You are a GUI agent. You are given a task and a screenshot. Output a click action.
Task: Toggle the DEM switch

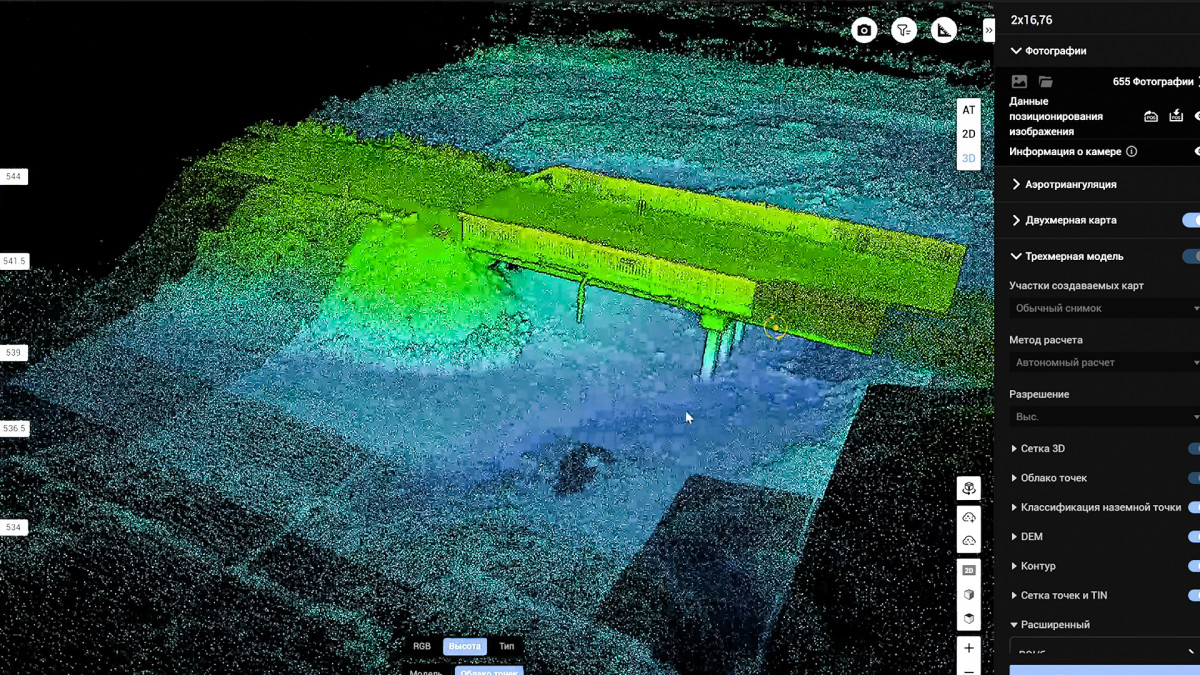[1192, 537]
